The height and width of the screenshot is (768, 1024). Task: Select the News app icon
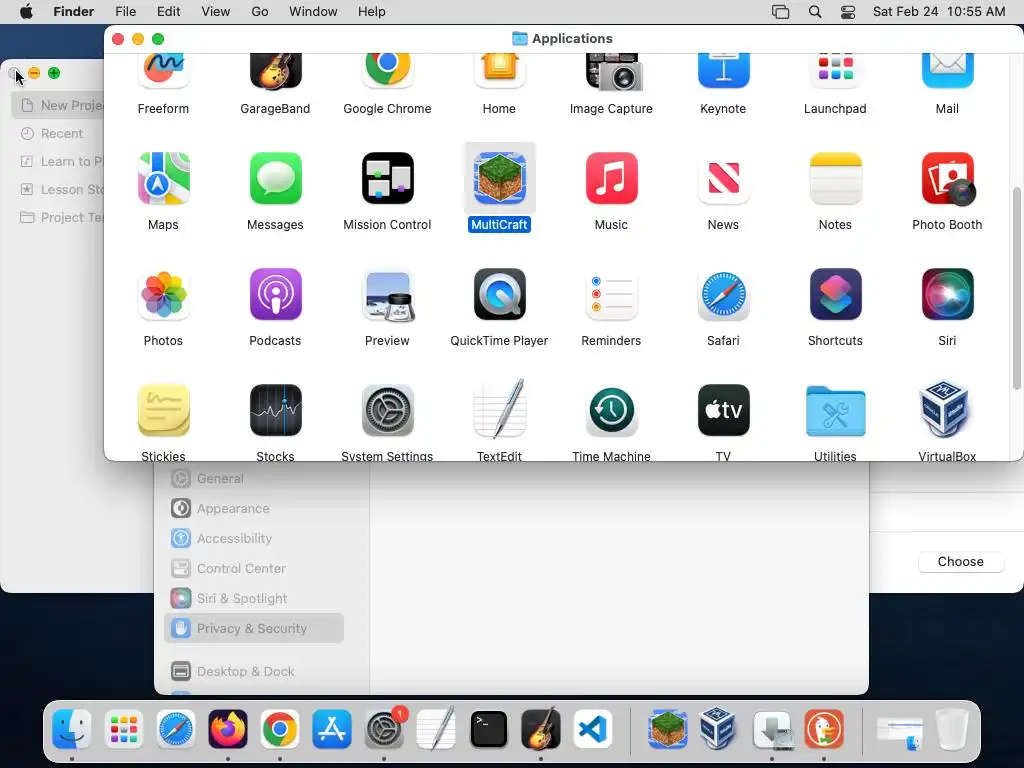tap(724, 178)
